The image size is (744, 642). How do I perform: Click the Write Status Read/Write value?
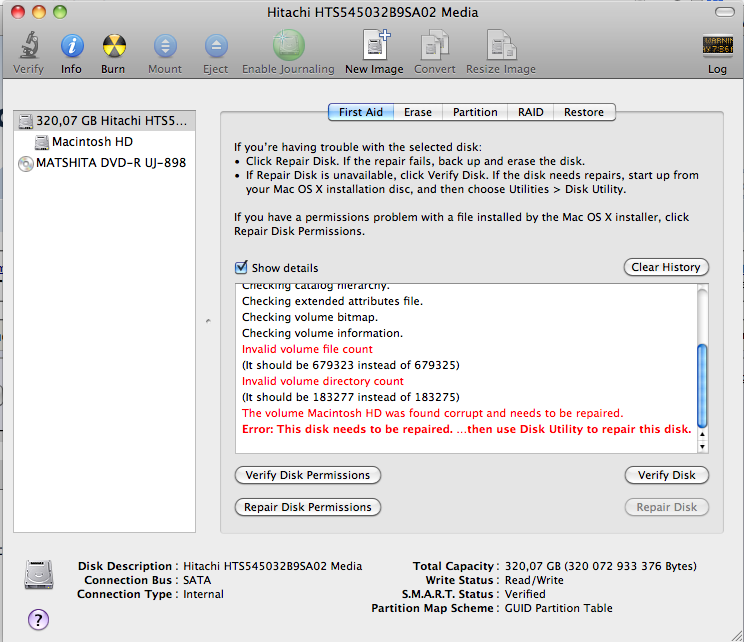click(x=534, y=580)
